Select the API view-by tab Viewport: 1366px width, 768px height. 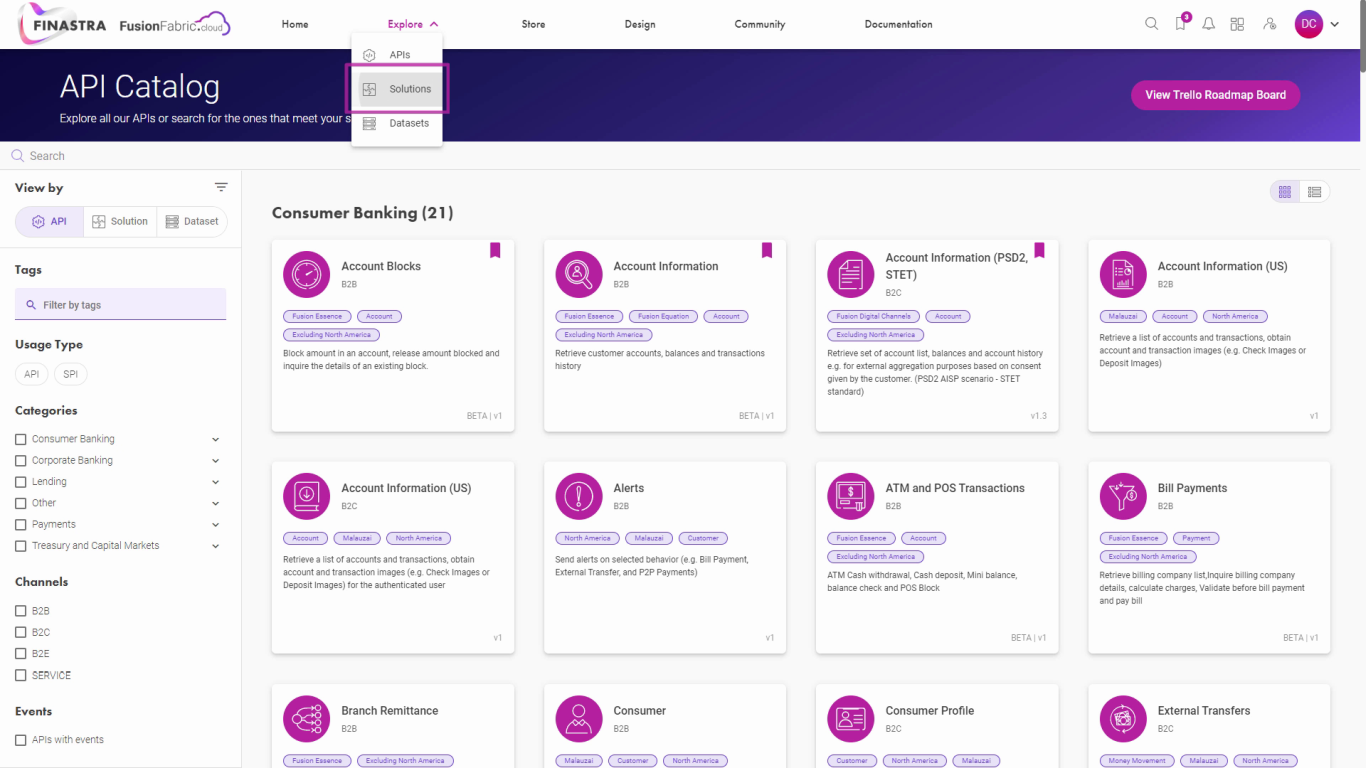click(x=50, y=221)
